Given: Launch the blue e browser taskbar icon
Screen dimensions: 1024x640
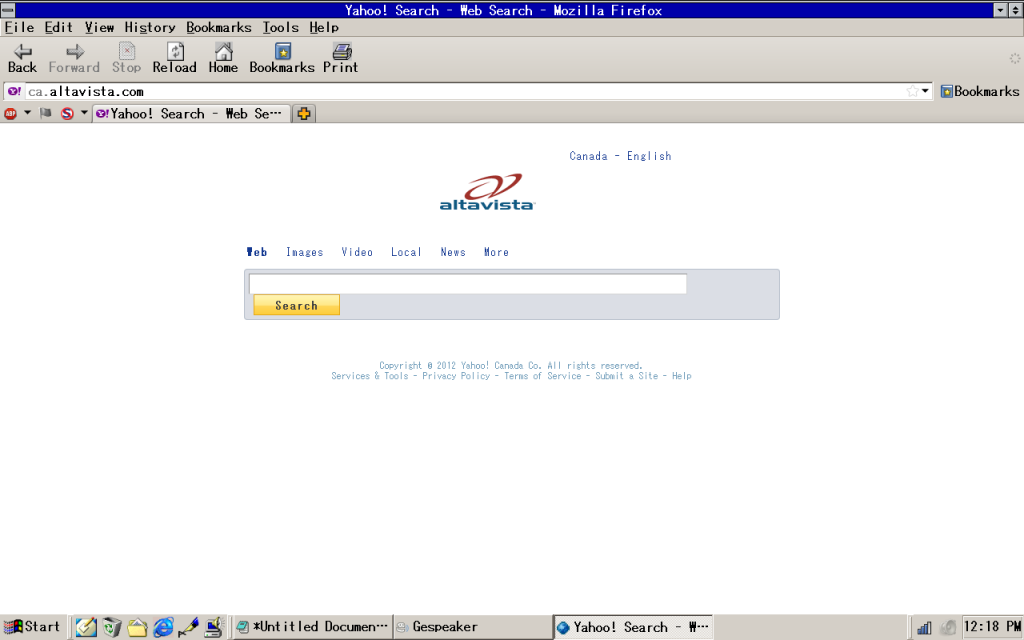Looking at the screenshot, I should coord(163,627).
